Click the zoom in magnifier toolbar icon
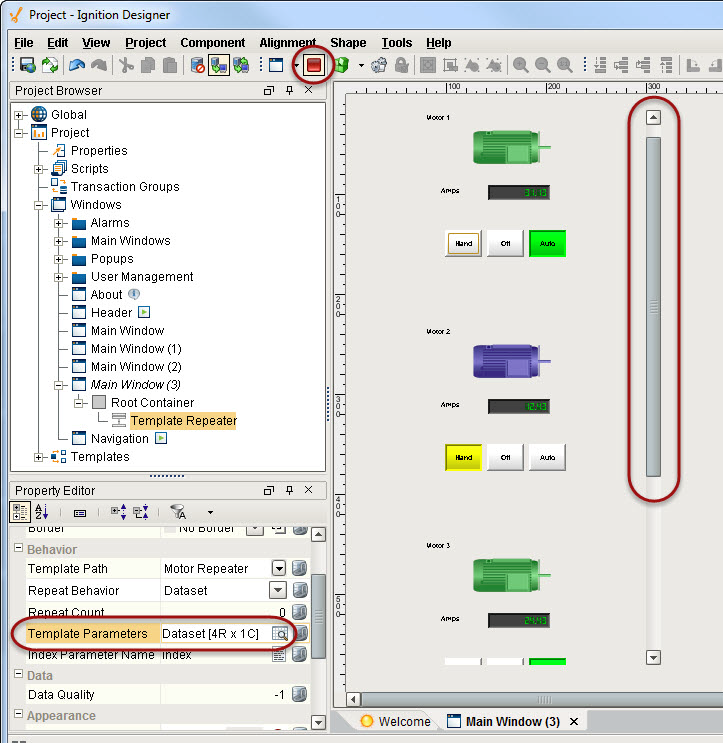 521,65
